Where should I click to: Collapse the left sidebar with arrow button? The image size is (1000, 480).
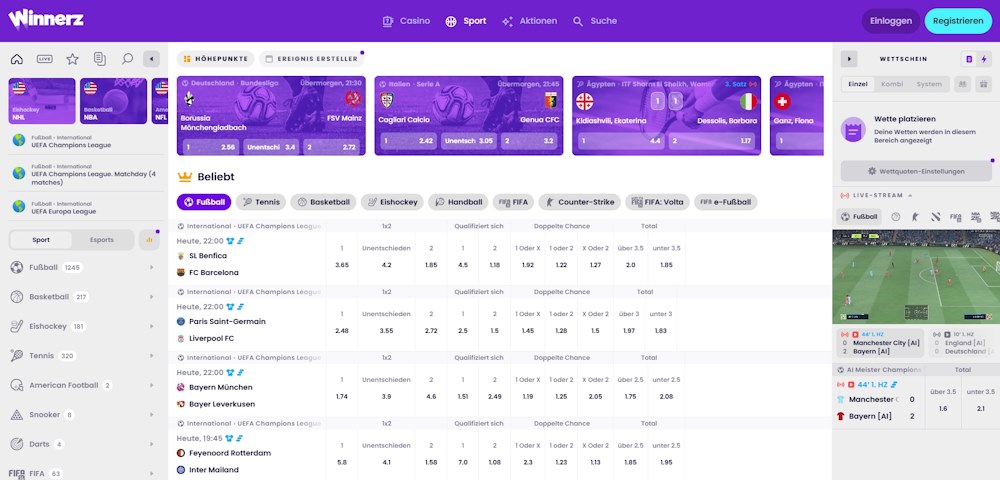tap(151, 59)
